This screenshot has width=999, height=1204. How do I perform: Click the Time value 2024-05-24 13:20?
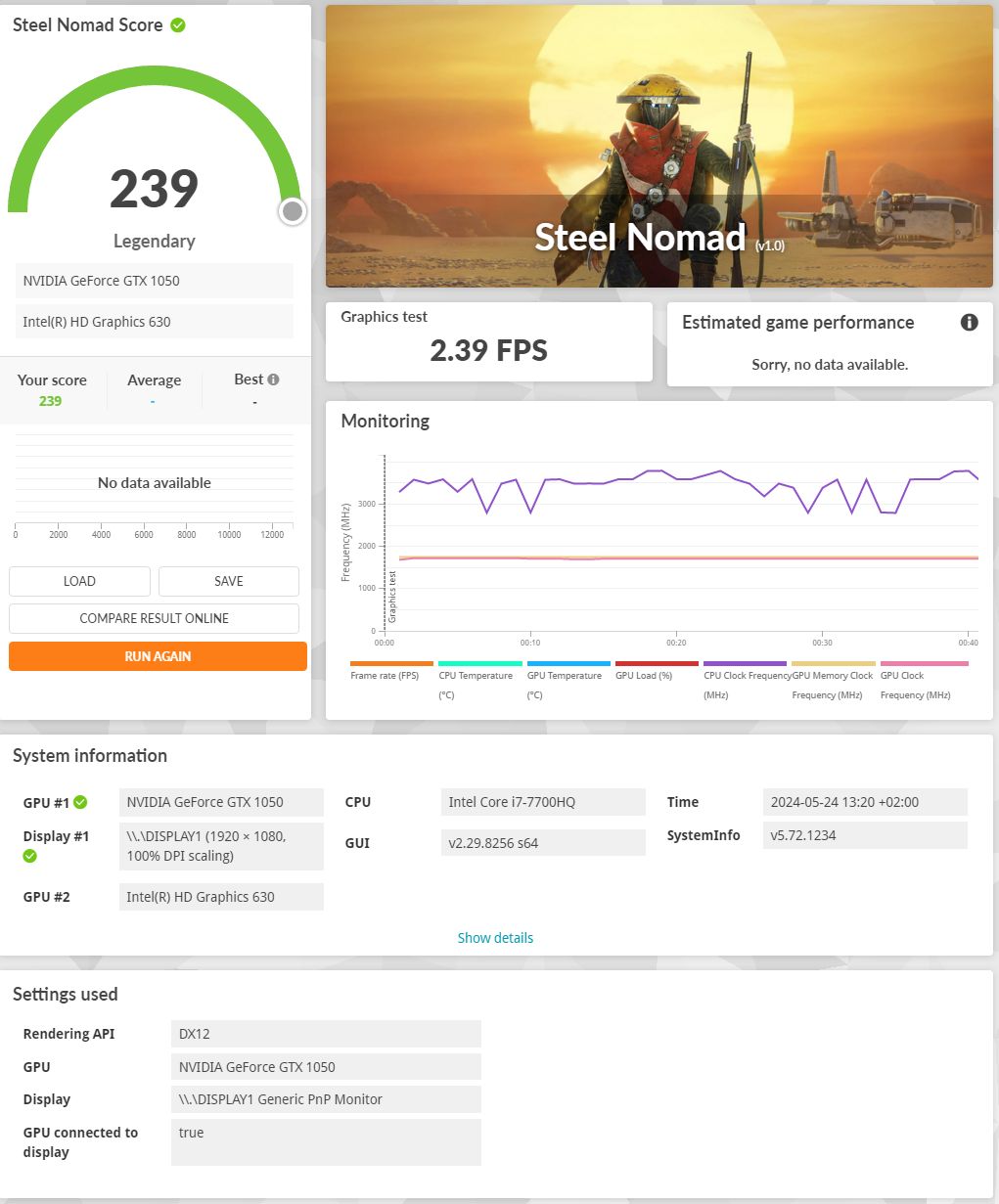865,802
